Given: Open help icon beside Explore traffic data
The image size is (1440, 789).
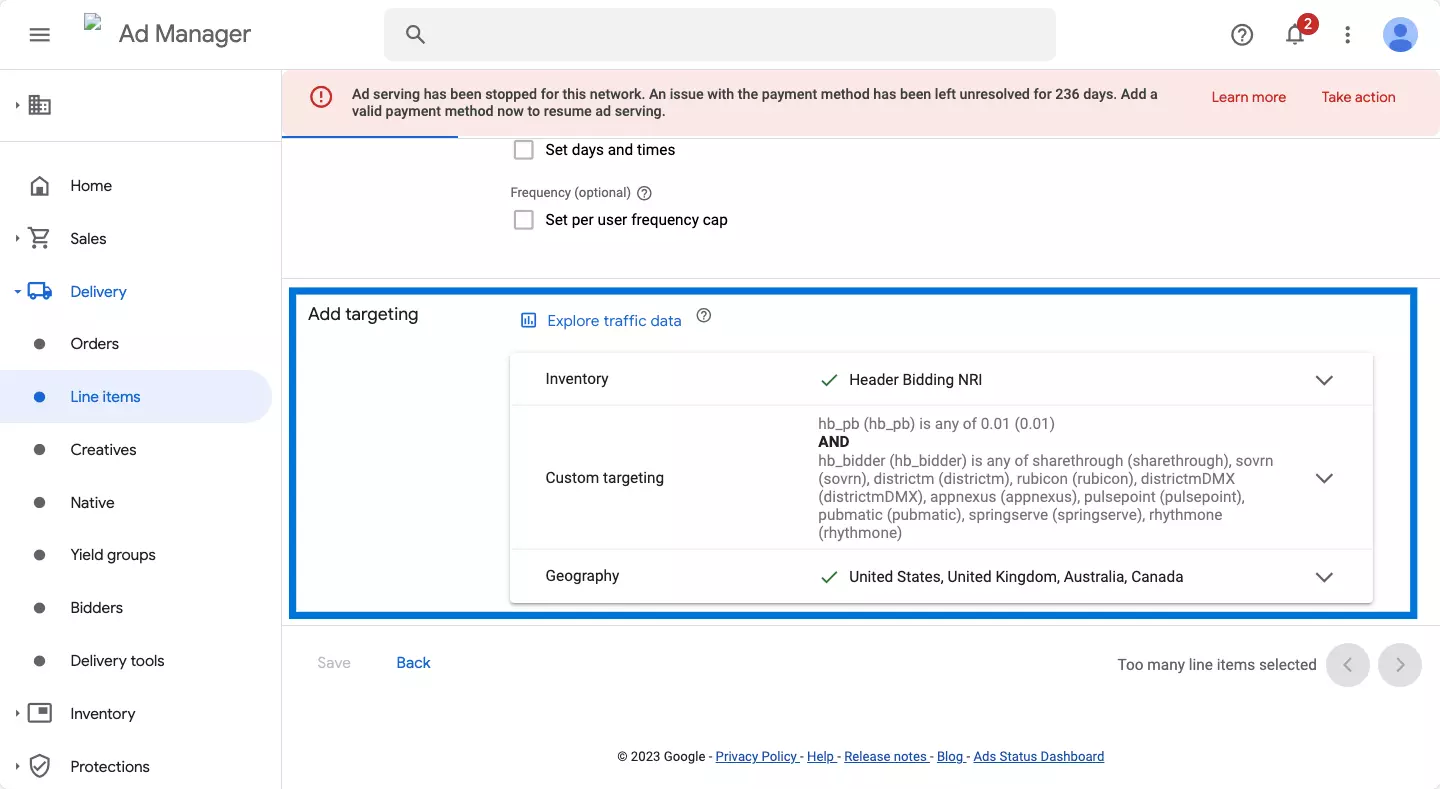Looking at the screenshot, I should tap(704, 316).
